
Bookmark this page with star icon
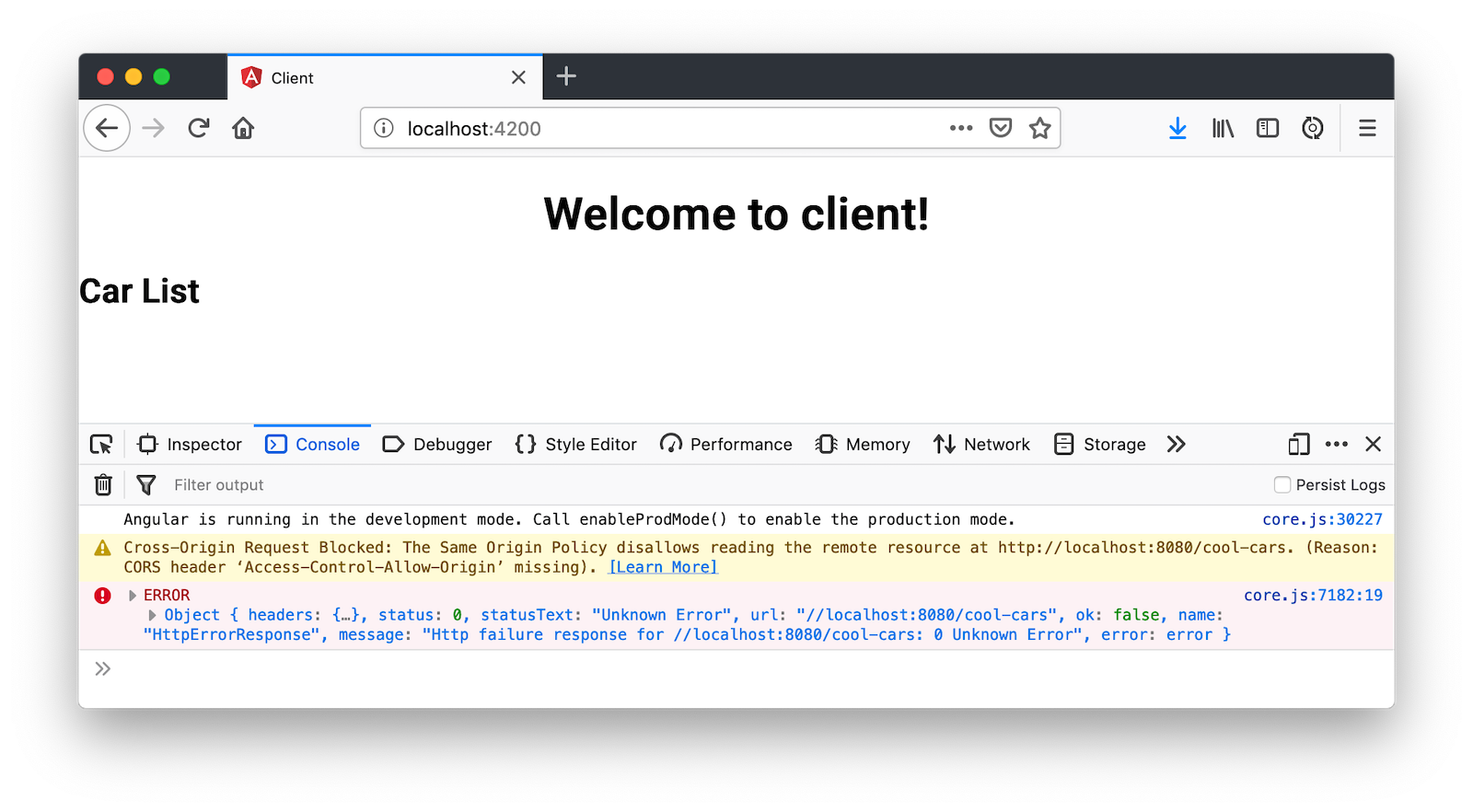(1039, 129)
